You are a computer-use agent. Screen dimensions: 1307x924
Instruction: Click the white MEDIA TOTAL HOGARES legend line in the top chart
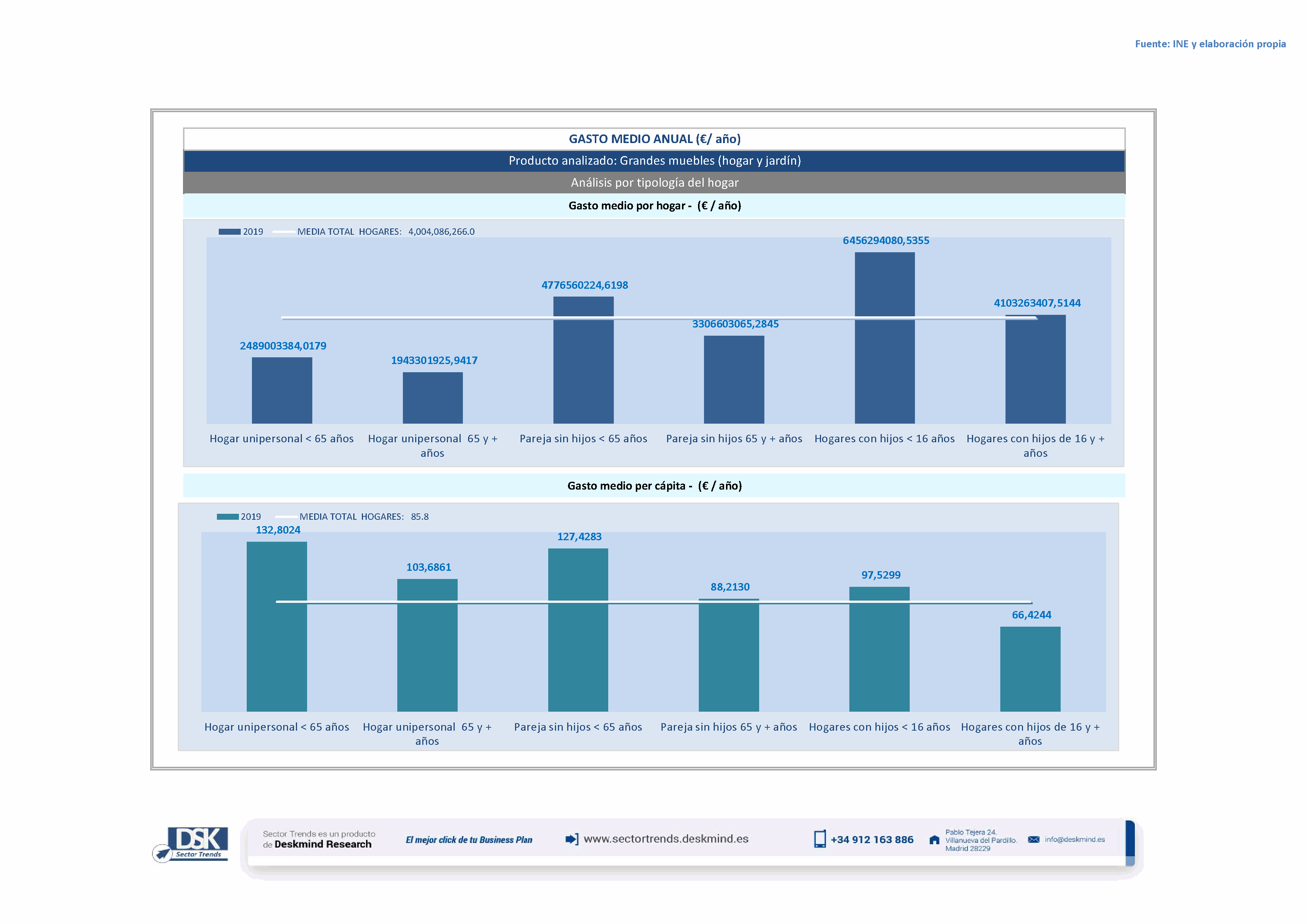pos(284,232)
